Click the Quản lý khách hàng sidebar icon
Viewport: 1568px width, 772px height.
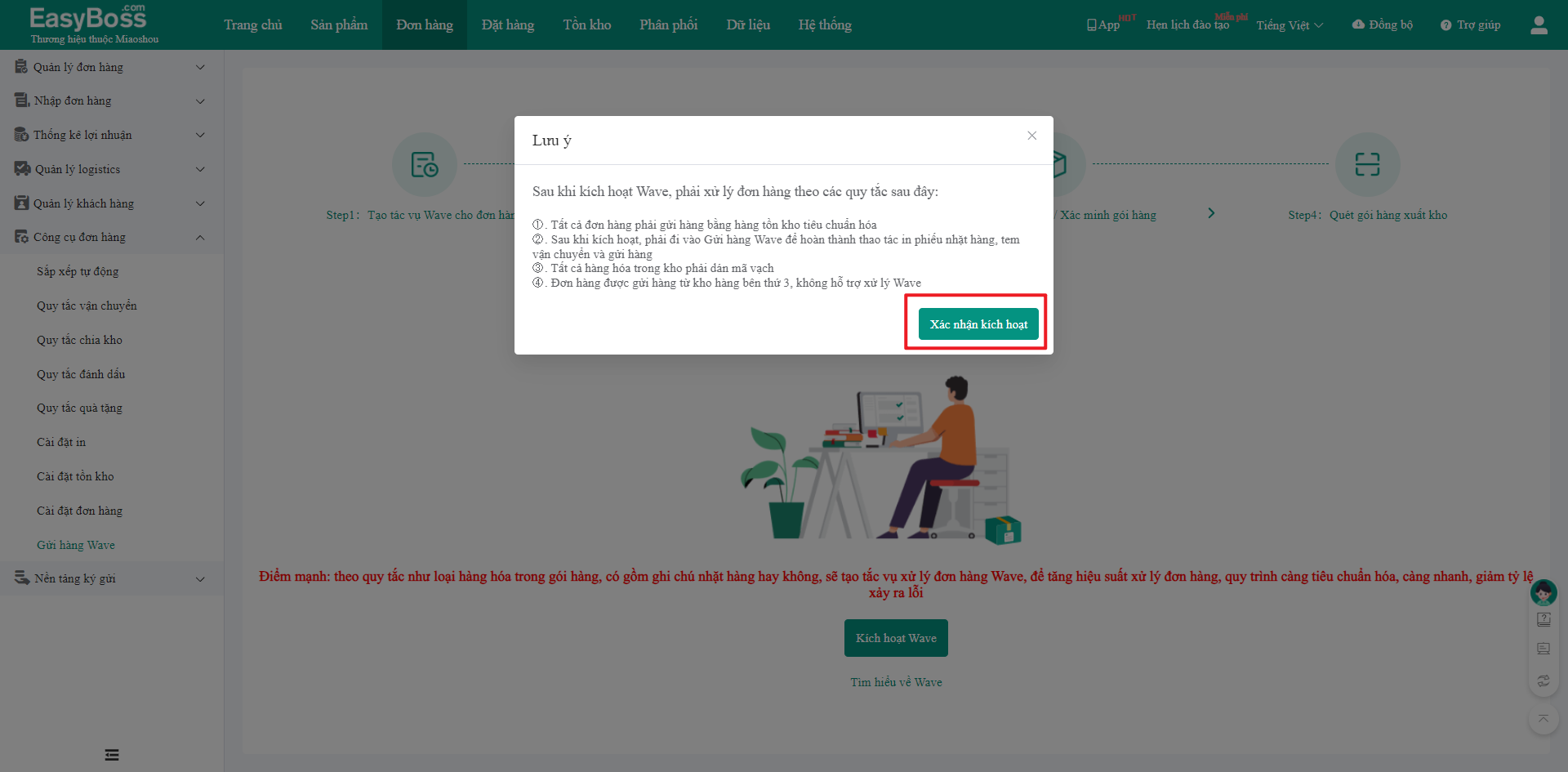(x=21, y=203)
